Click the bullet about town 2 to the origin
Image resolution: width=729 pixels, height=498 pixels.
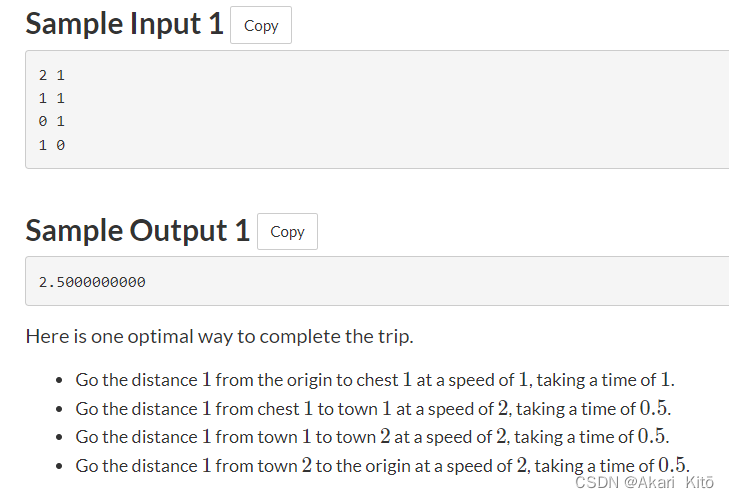click(382, 464)
